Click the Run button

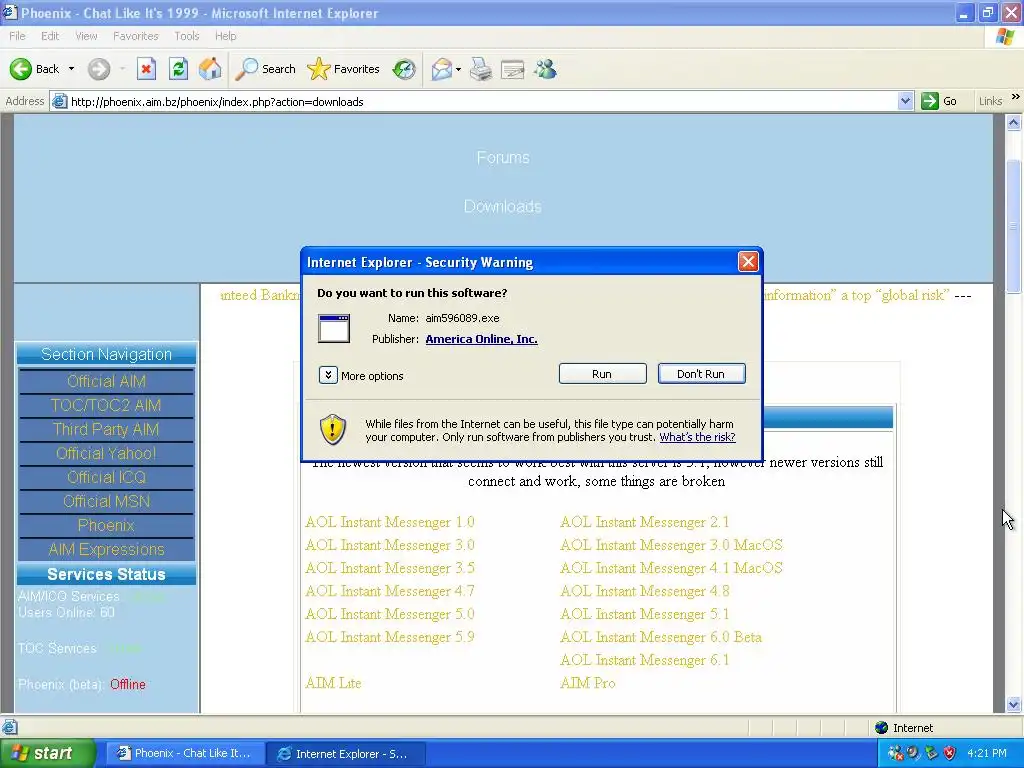602,374
